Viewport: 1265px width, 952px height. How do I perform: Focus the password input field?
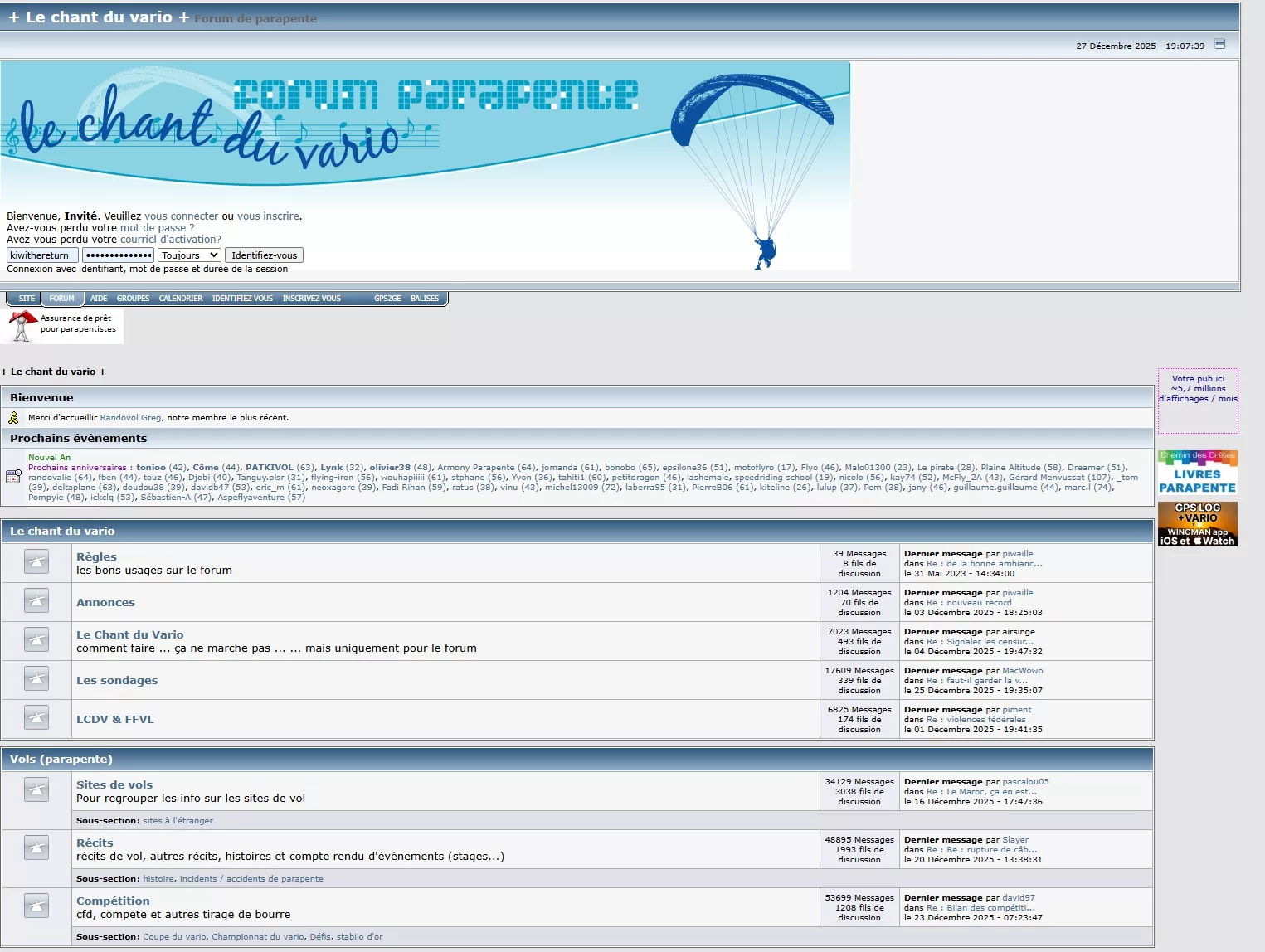(119, 255)
